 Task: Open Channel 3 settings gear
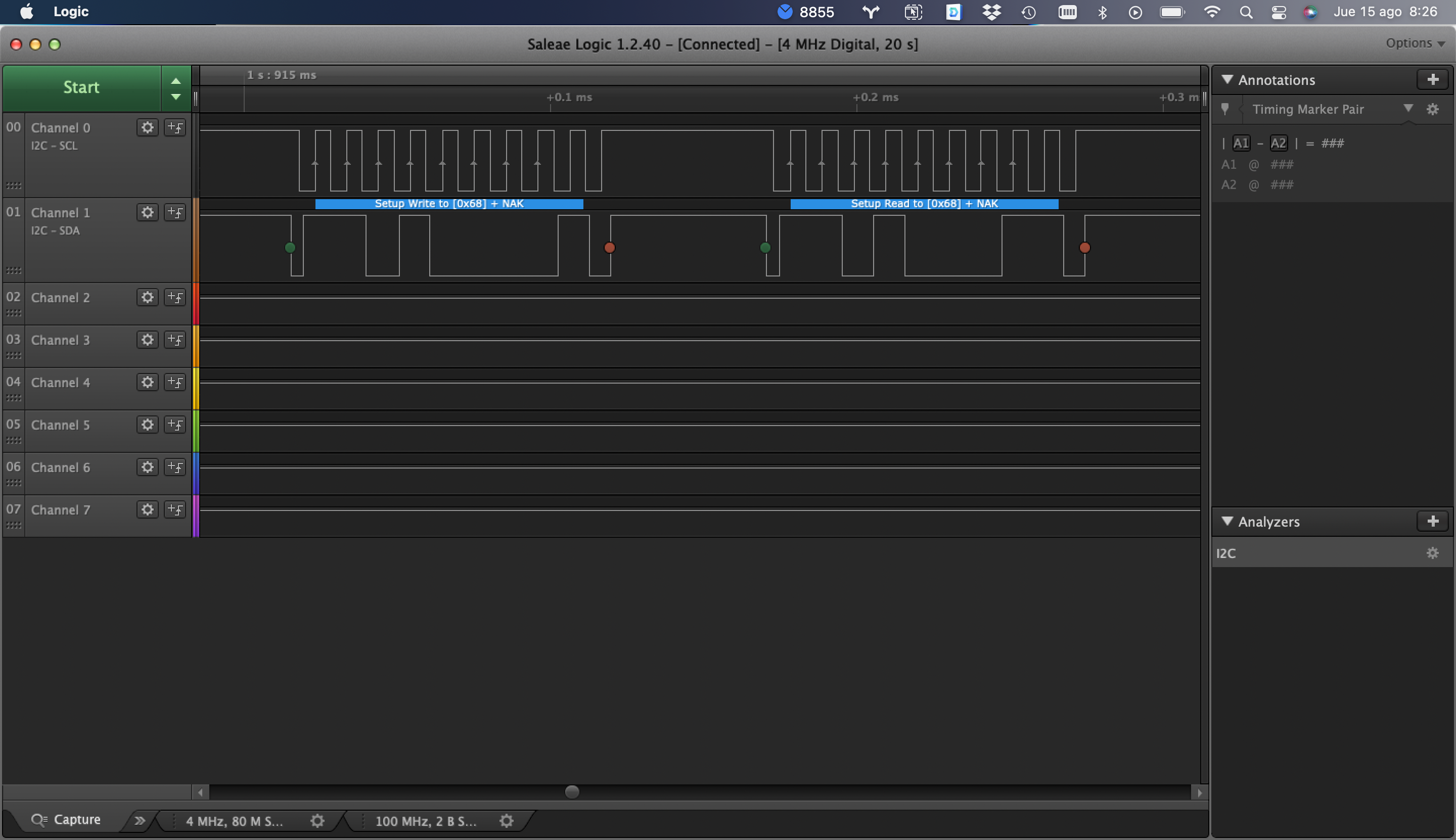click(x=148, y=340)
